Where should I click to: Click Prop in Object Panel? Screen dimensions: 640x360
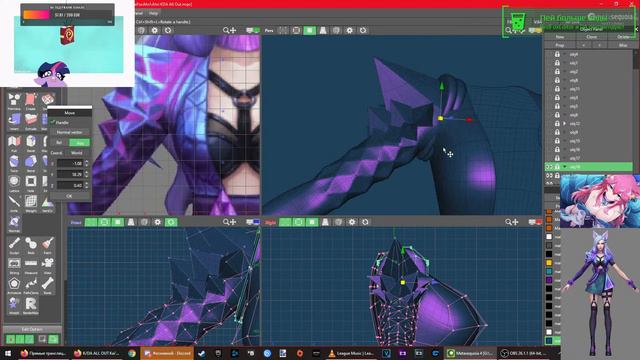[x=560, y=45]
